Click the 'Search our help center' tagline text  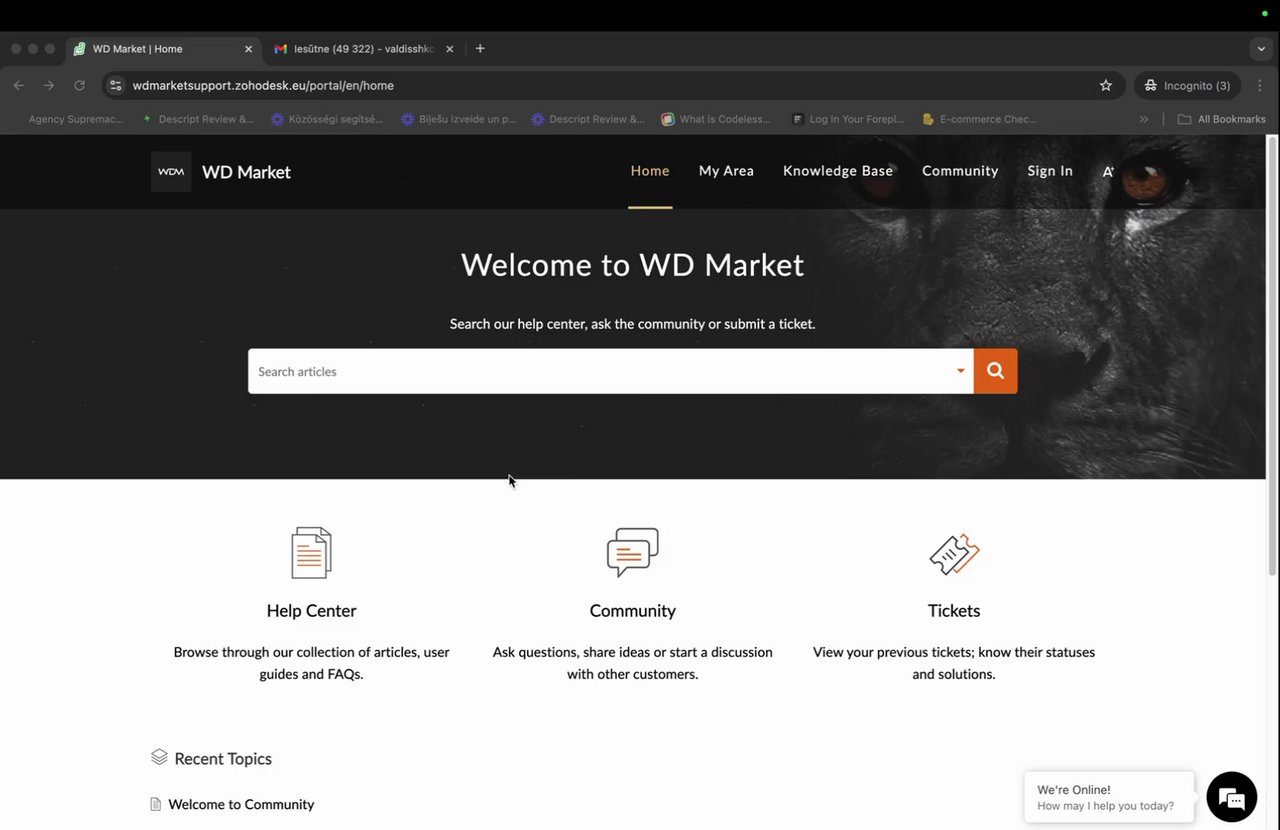[x=633, y=324]
